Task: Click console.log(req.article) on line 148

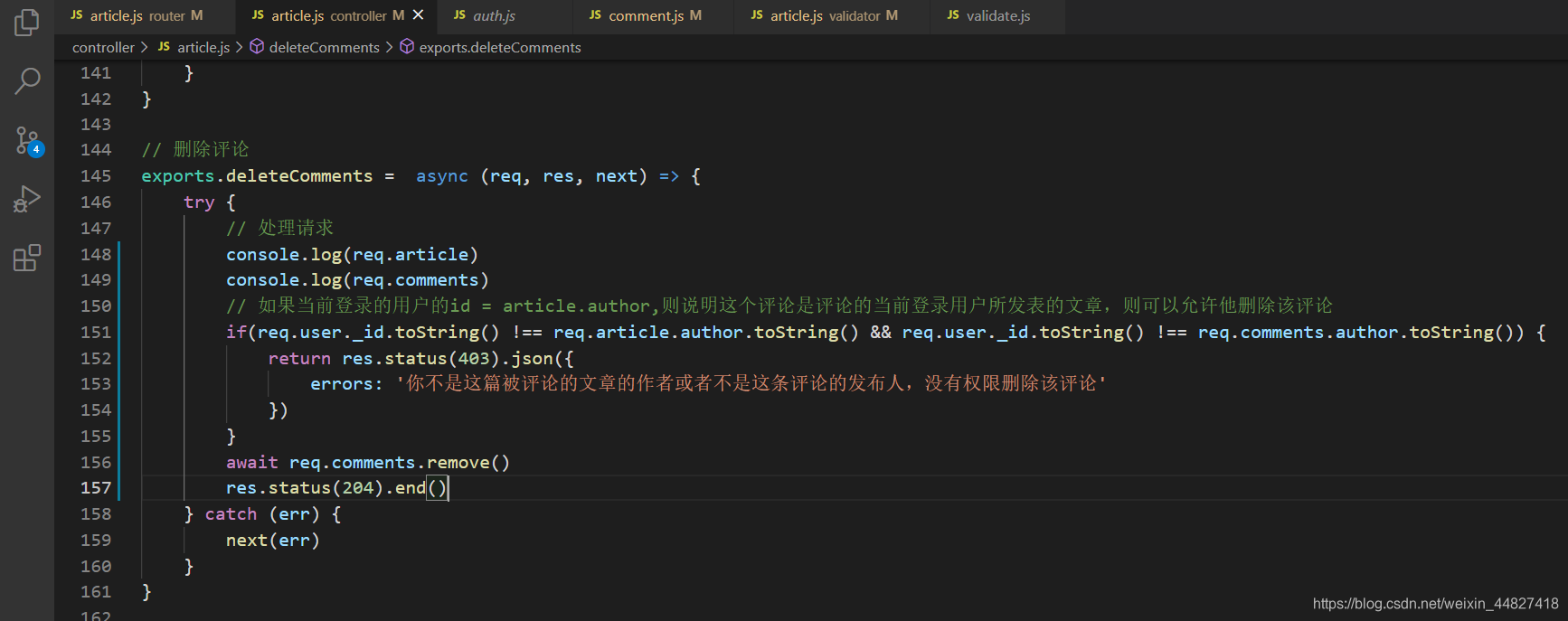Action: (352, 255)
